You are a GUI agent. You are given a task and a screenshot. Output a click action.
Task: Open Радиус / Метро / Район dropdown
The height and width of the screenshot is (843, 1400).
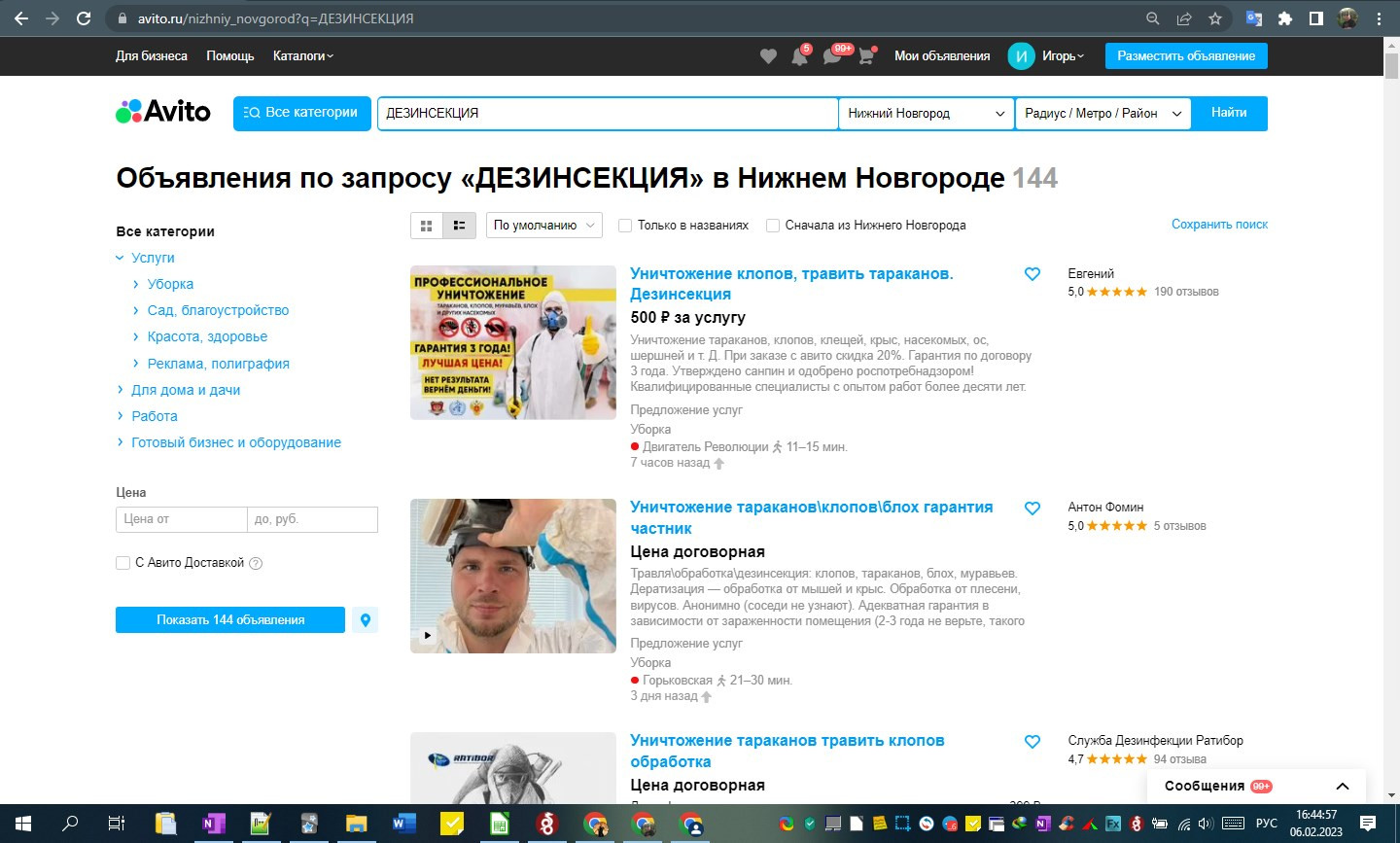1103,113
